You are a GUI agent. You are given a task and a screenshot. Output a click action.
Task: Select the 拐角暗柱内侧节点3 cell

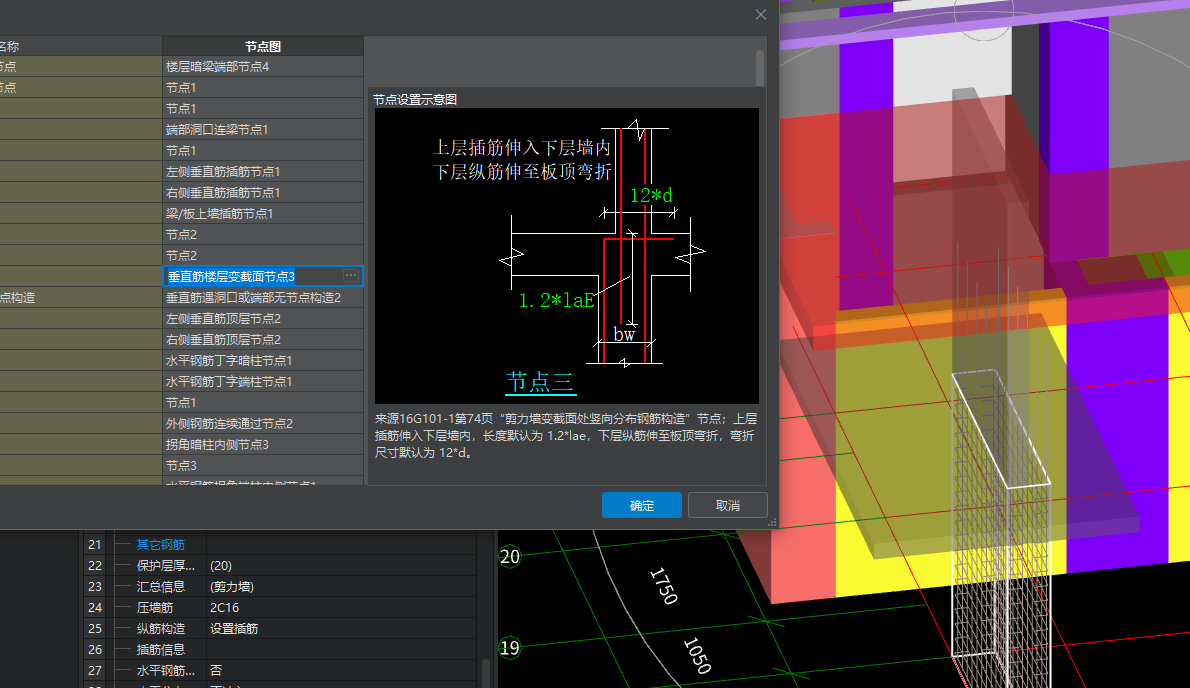(x=263, y=445)
